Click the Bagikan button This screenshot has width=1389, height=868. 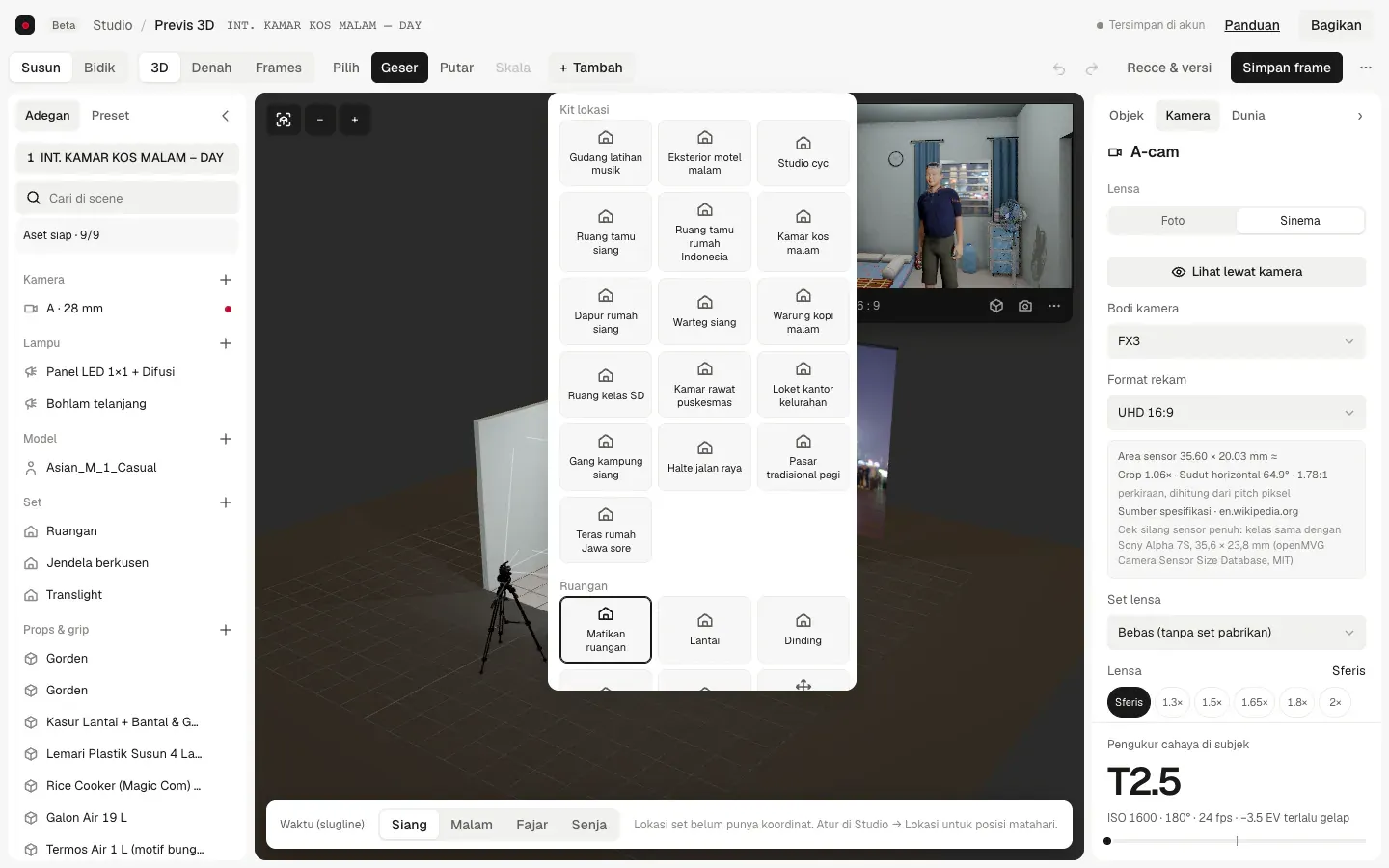1336,25
